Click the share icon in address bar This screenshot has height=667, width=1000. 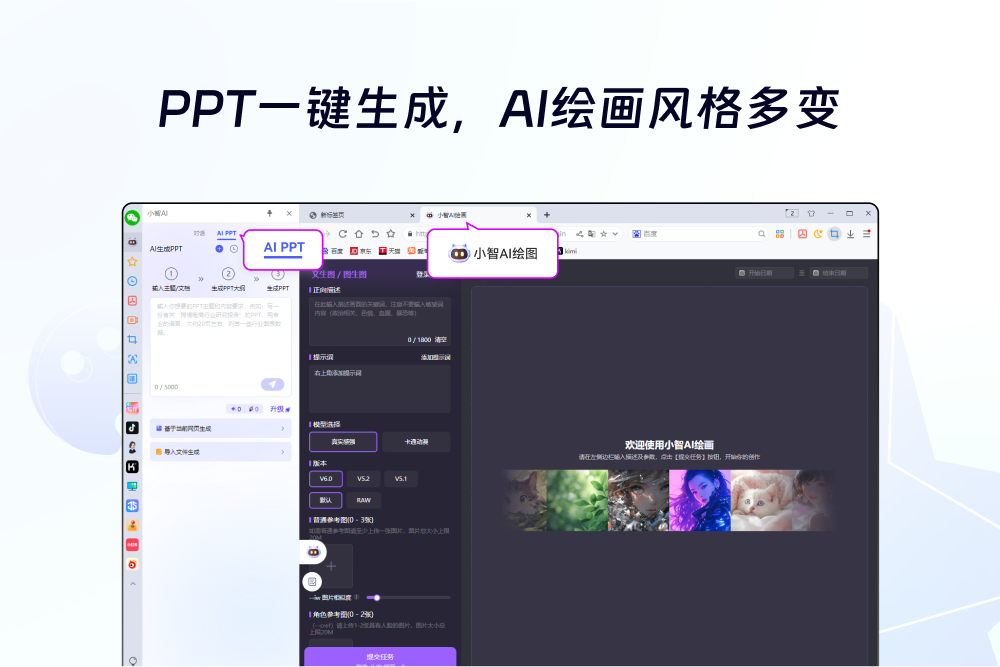(x=579, y=234)
